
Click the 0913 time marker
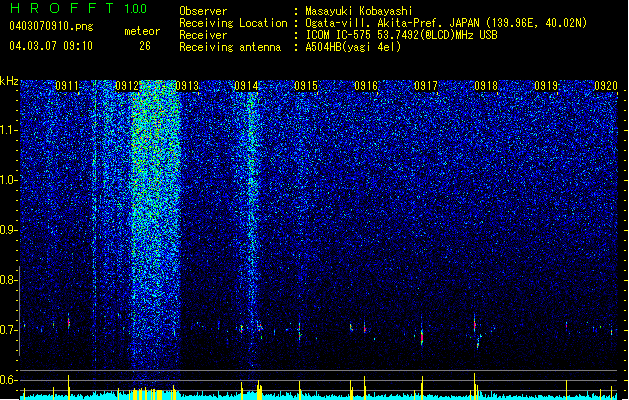pos(187,86)
